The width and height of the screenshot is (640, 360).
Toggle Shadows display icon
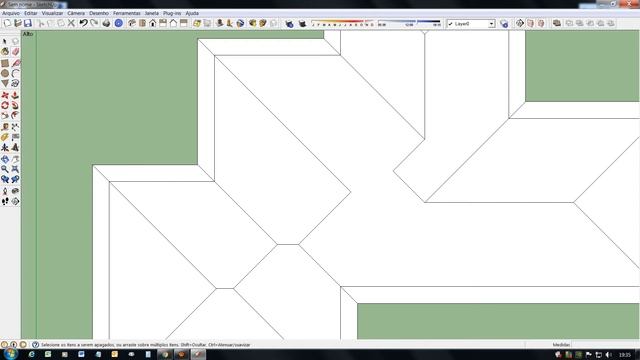(x=302, y=23)
